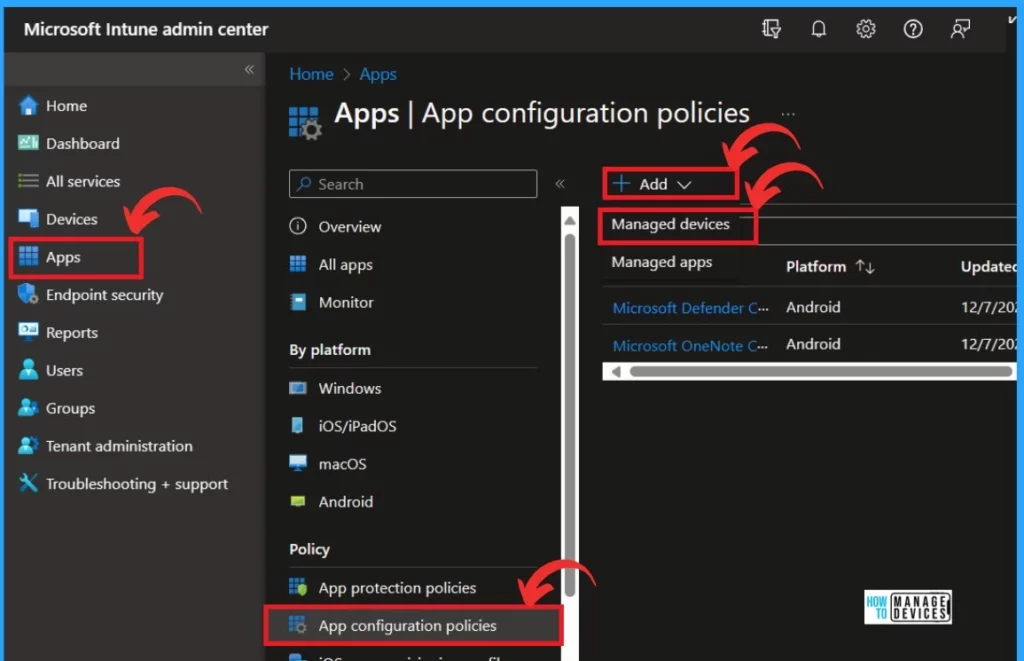Viewport: 1024px width, 661px height.
Task: Collapse the Apps sub-menu pane
Action: coord(560,184)
